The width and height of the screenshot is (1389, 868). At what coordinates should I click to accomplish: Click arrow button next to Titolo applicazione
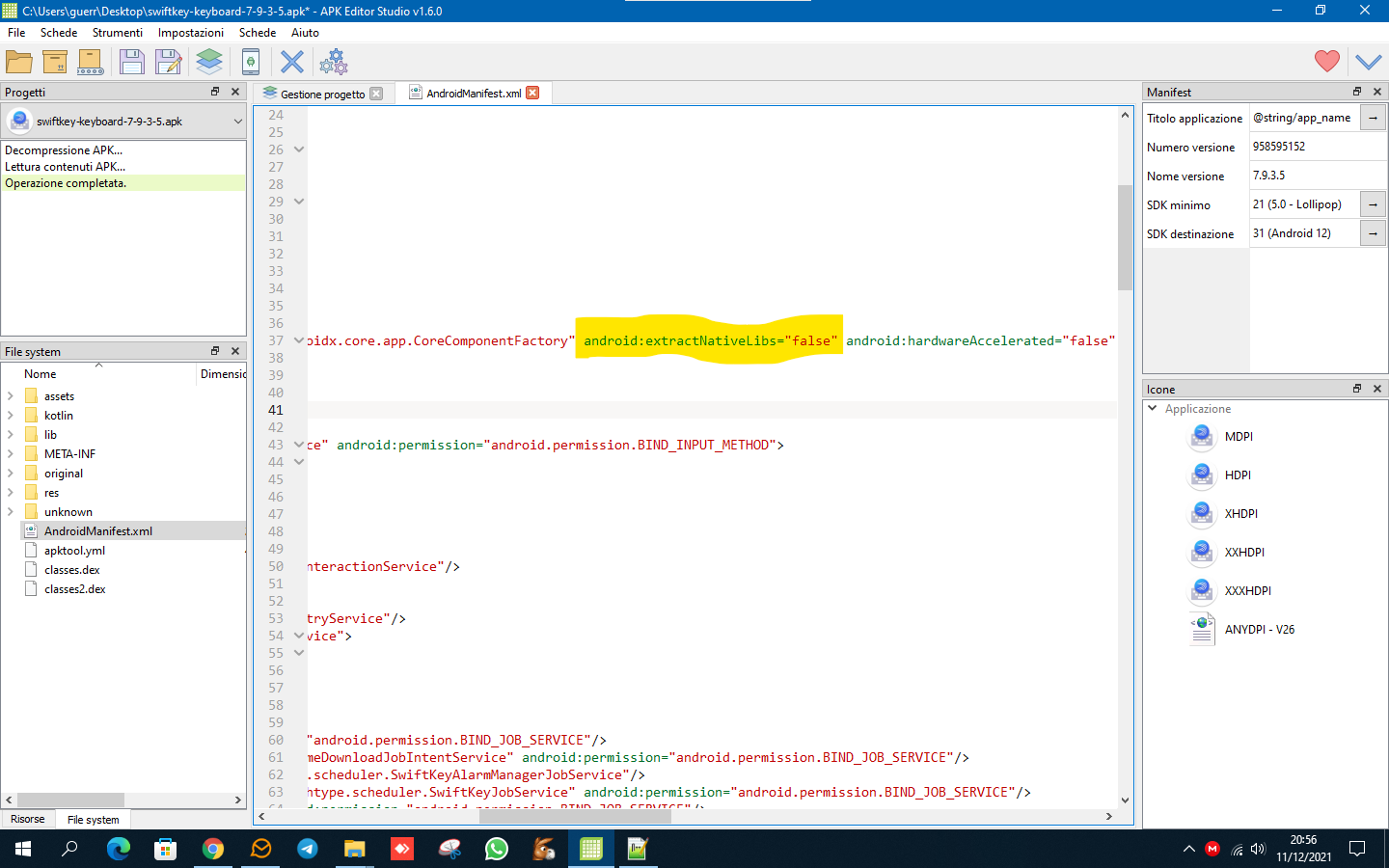pyautogui.click(x=1373, y=118)
